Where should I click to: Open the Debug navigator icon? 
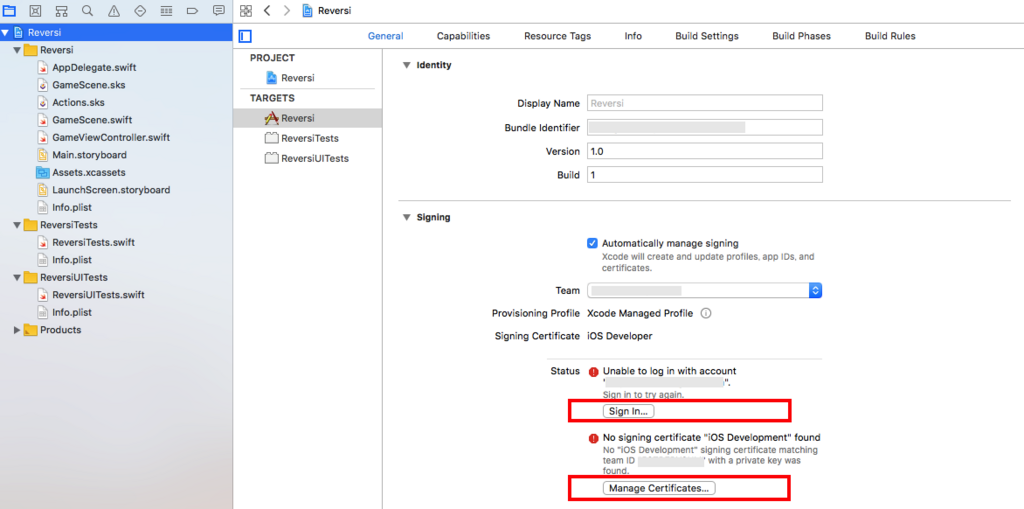[167, 10]
